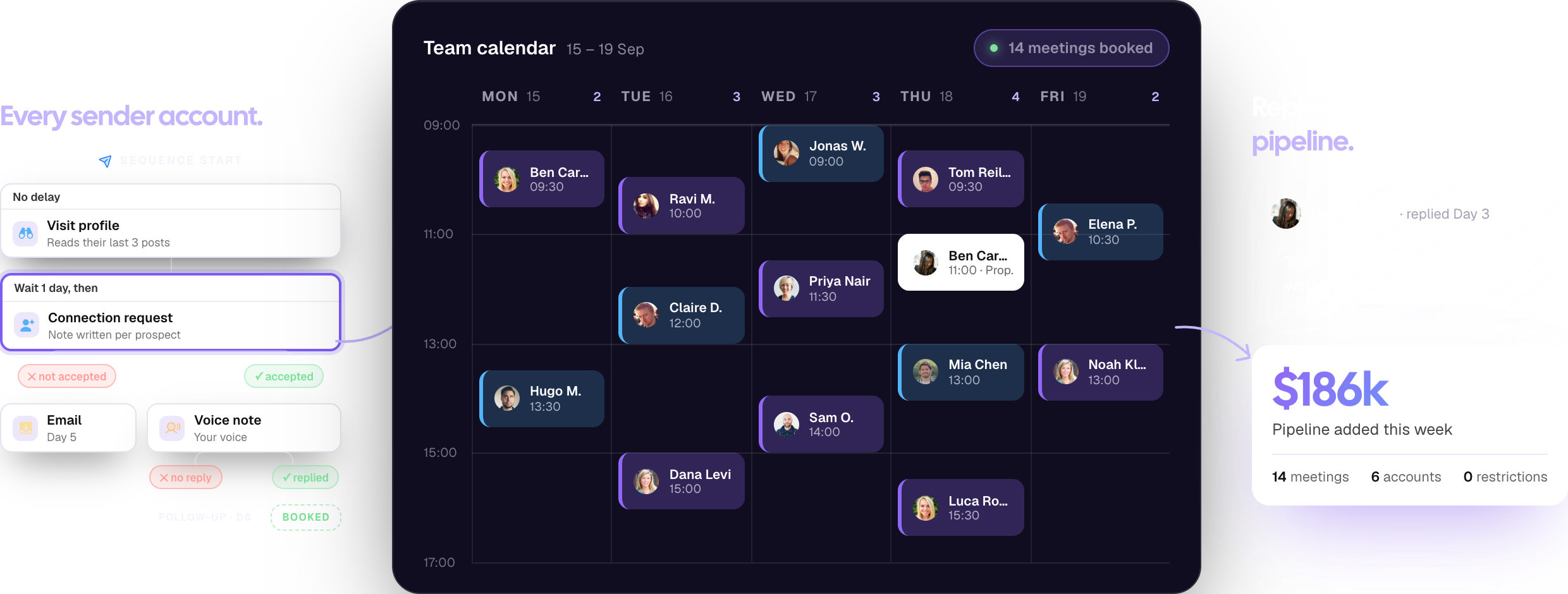Click the BOOKED outcome badge
The image size is (1568, 594).
pos(306,517)
